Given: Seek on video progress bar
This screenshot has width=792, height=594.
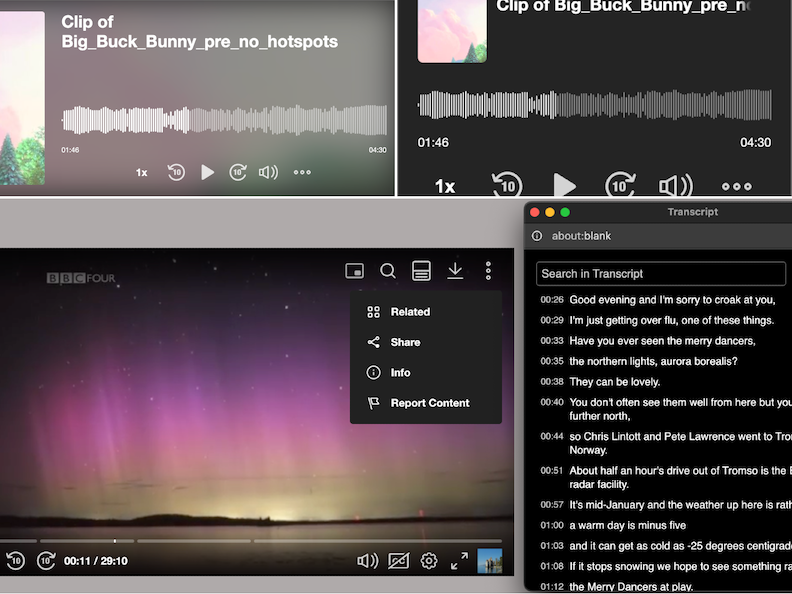Looking at the screenshot, I should 251,540.
